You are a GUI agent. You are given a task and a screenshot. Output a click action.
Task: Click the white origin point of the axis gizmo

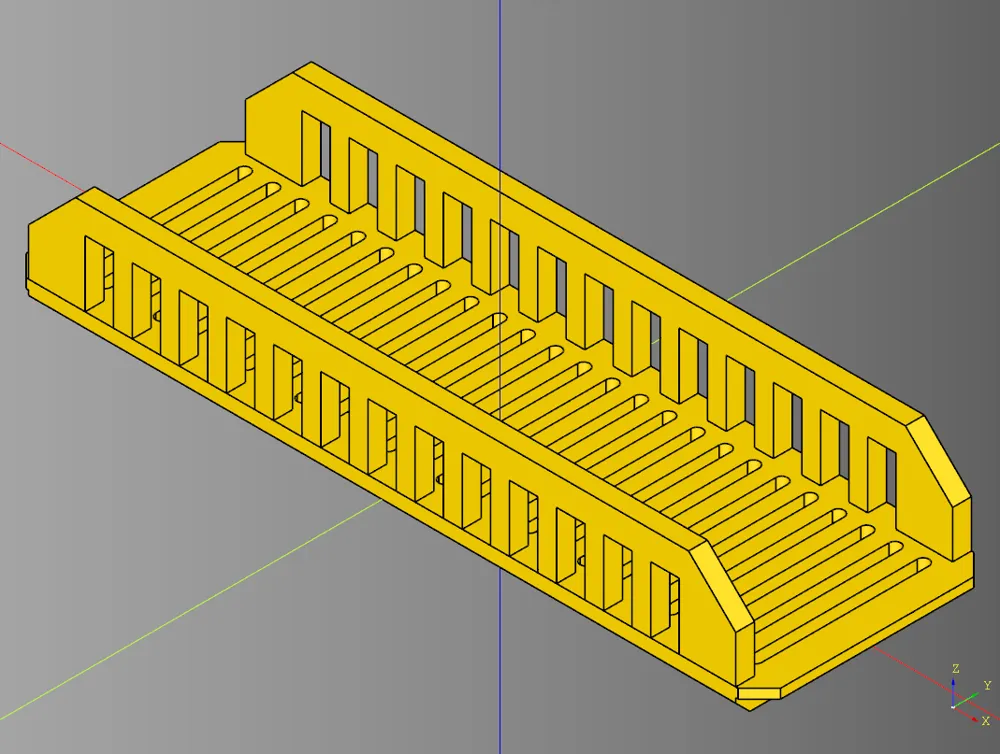[953, 706]
